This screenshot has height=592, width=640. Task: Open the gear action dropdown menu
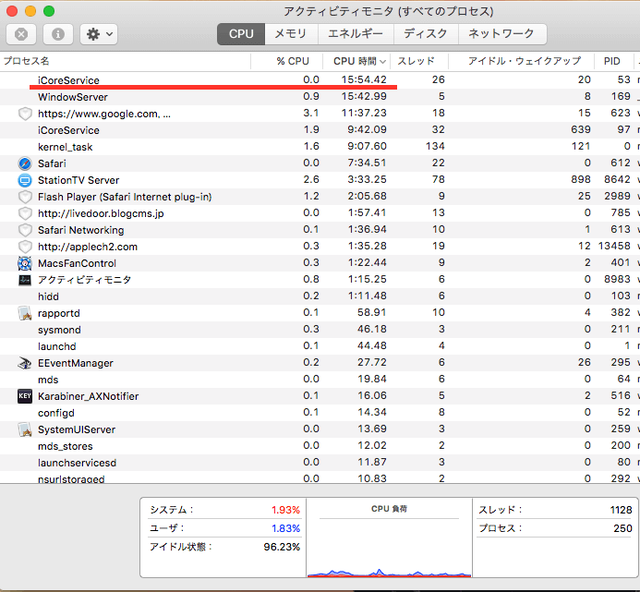click(x=99, y=34)
